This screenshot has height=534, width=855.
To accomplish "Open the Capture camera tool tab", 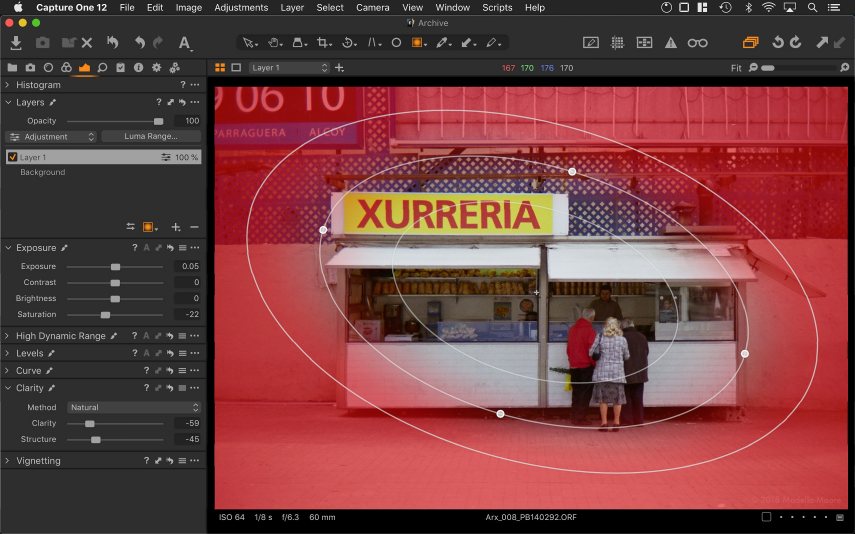I will [x=30, y=68].
